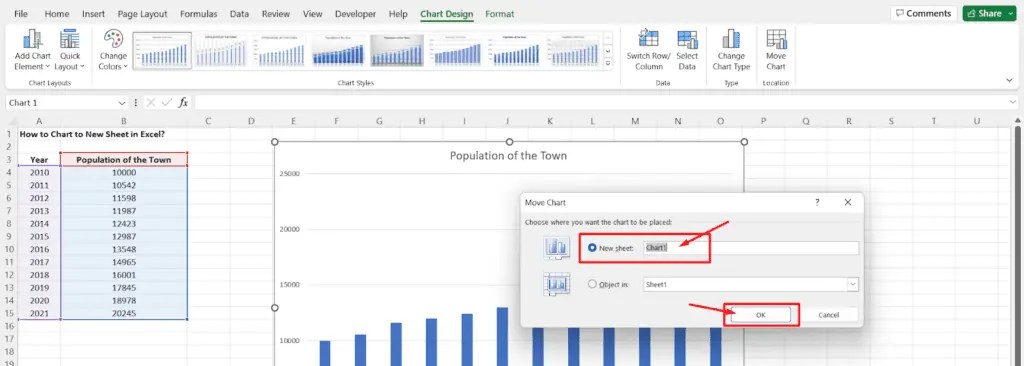Switch to the Help tab

398,14
